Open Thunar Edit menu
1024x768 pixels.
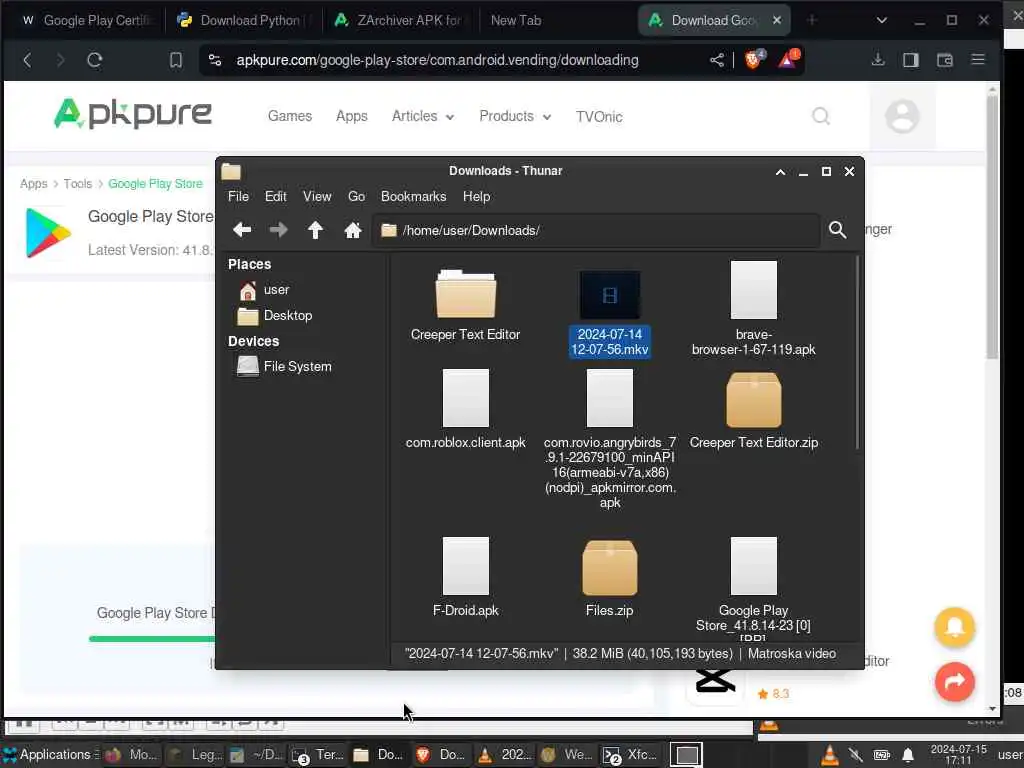(276, 197)
